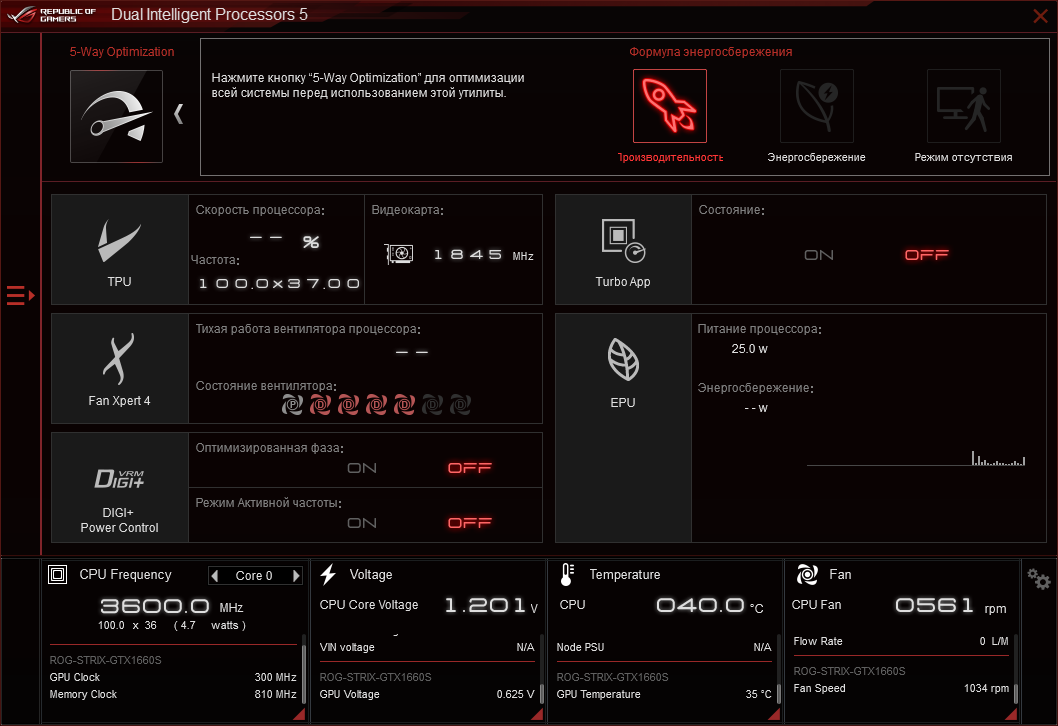Click the 100.0x37.00 frequency value

[x=279, y=283]
